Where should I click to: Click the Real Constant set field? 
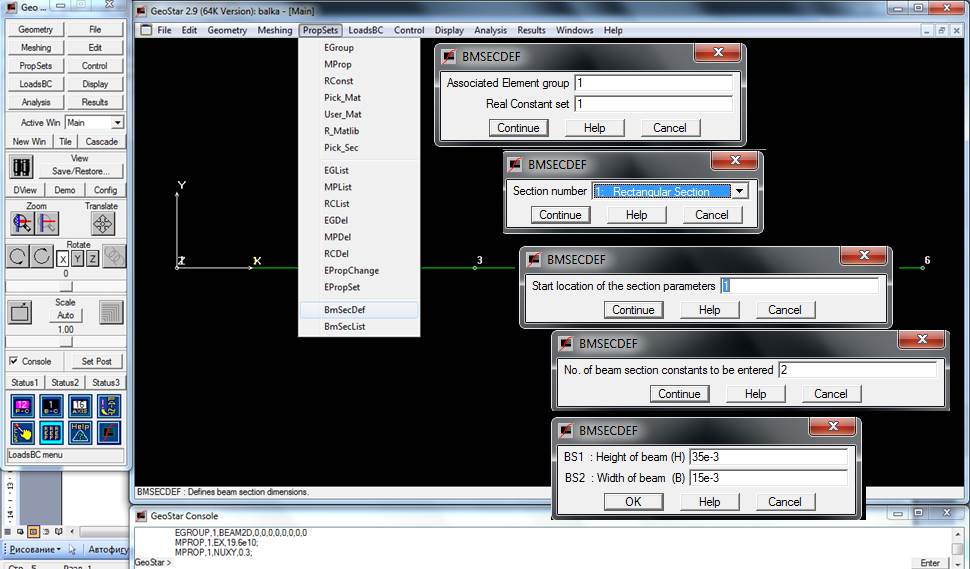(653, 103)
